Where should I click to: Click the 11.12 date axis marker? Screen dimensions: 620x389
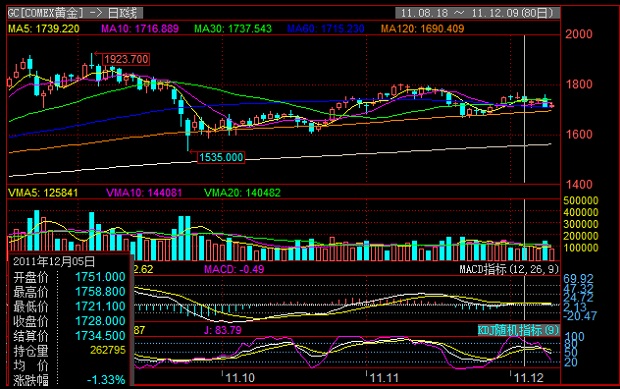point(529,378)
